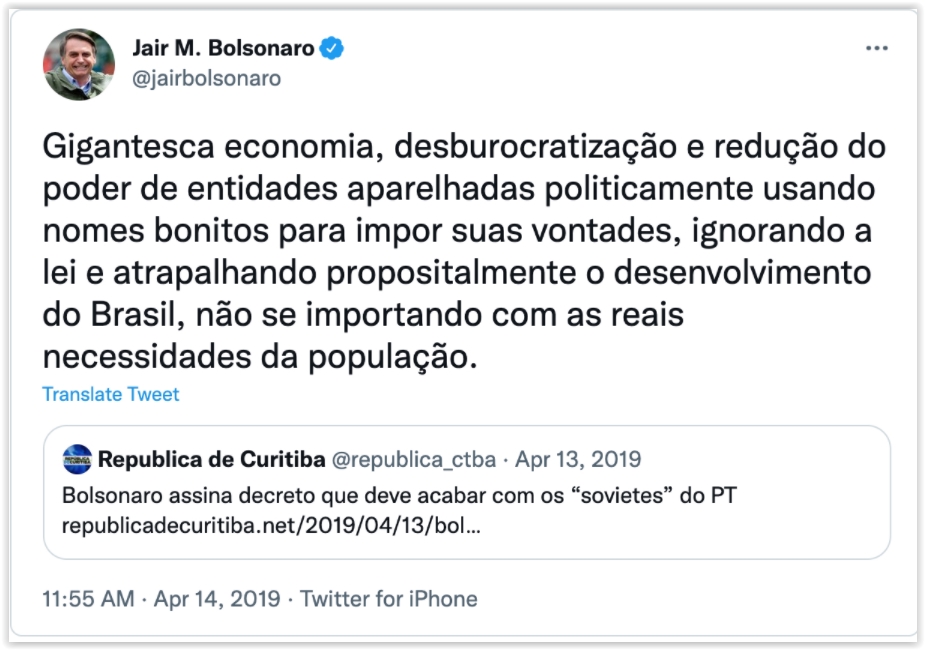Click the @jairbolsonaro handle
The height and width of the screenshot is (650, 925).
(206, 78)
